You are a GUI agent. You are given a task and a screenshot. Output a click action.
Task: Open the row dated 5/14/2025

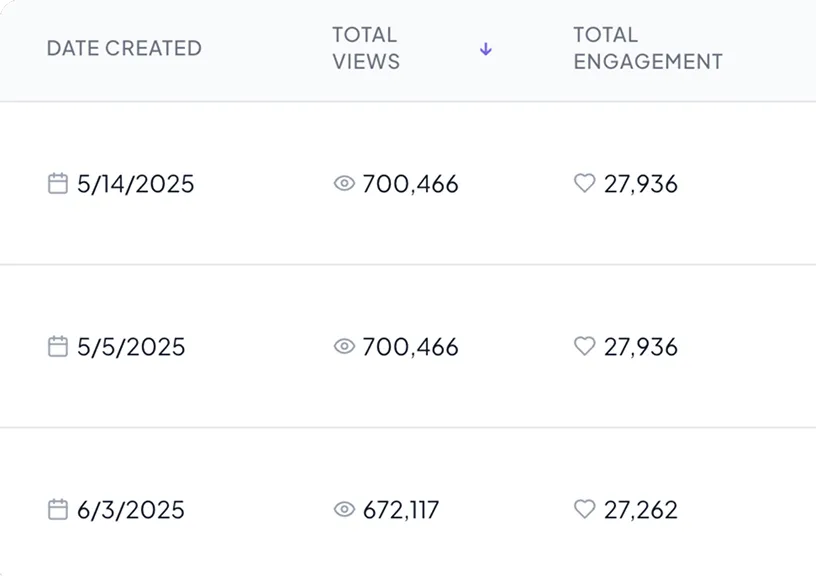[400, 184]
